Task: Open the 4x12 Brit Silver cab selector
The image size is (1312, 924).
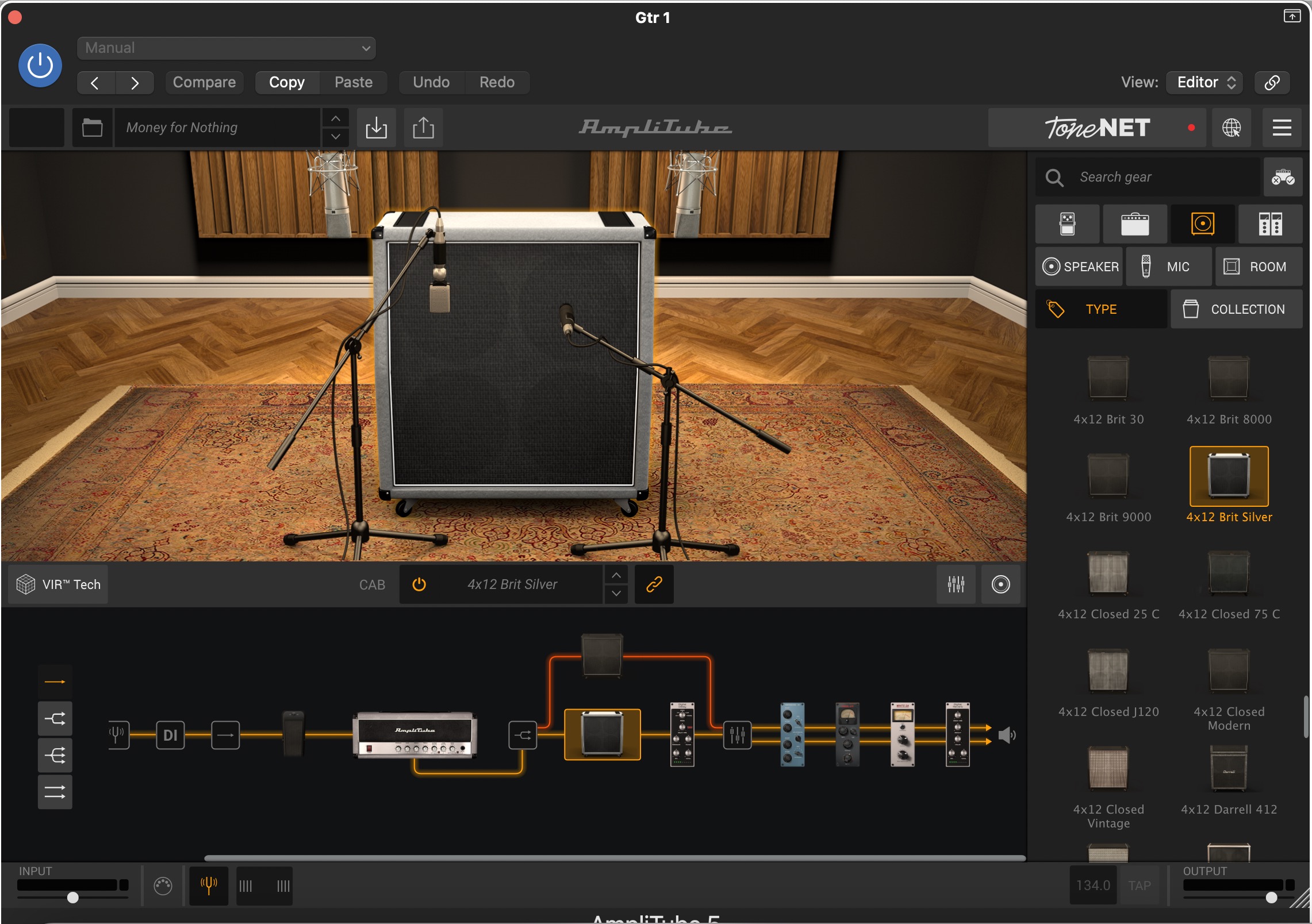Action: coord(512,584)
